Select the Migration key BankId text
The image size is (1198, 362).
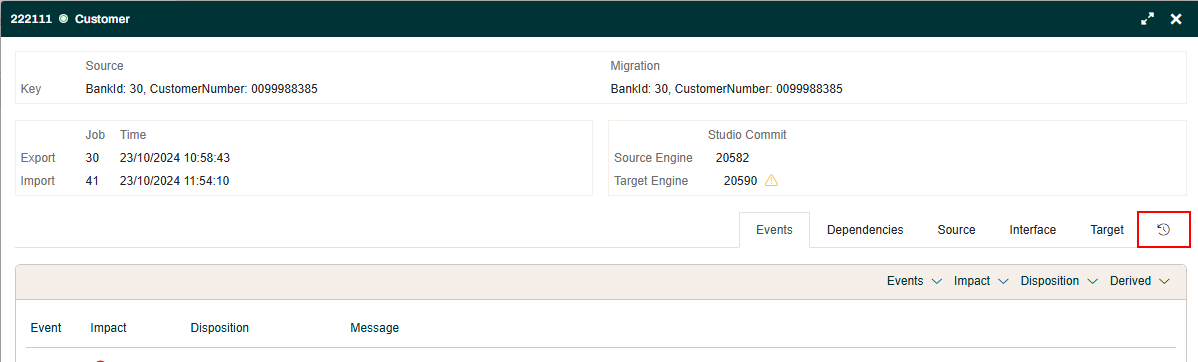(x=727, y=89)
